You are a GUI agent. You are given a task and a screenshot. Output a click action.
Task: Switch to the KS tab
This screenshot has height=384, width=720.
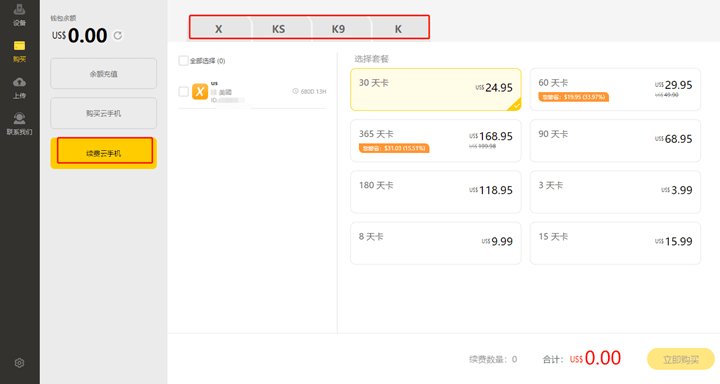(278, 29)
